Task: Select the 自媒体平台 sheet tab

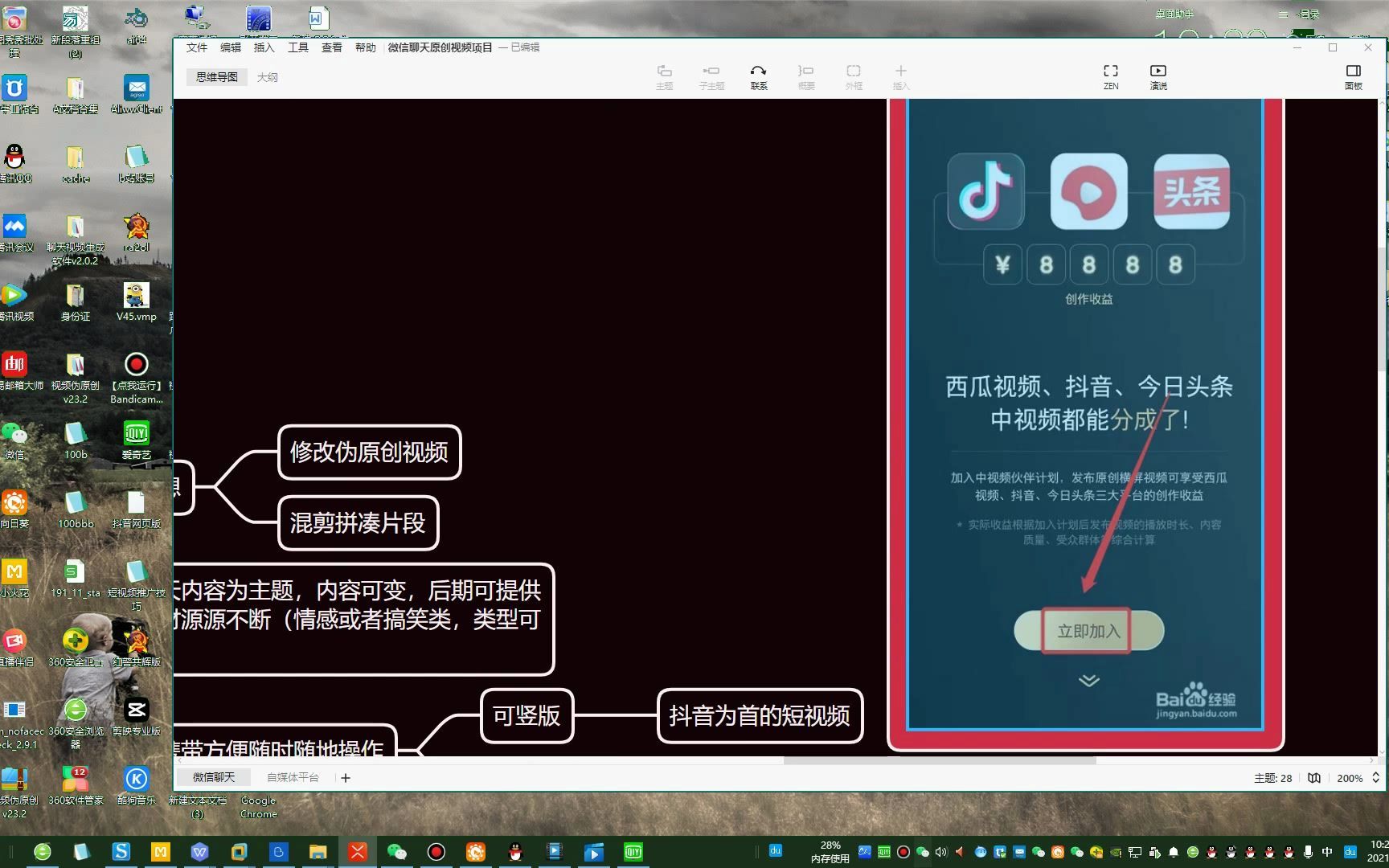Action: 293,777
